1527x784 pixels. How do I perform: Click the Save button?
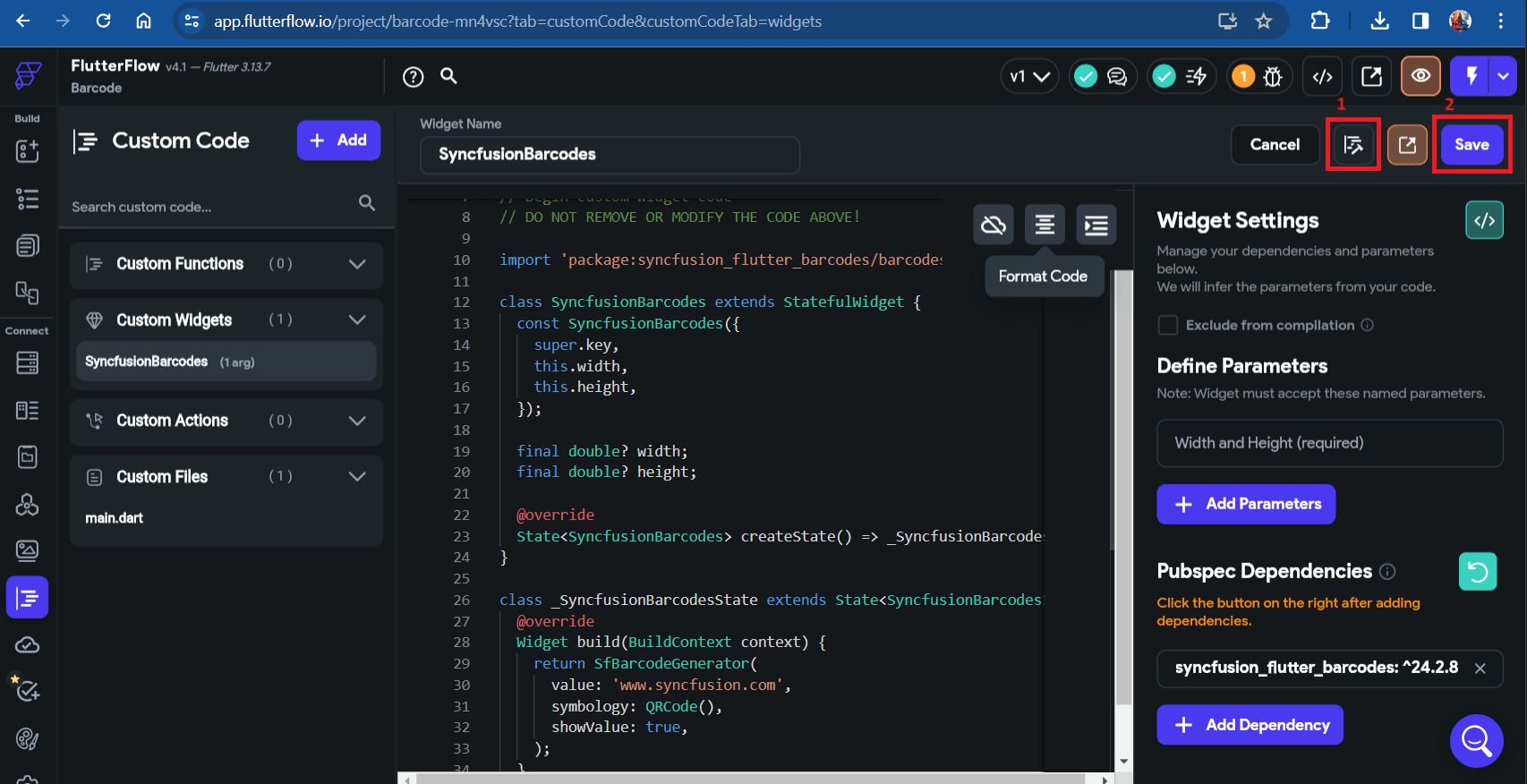pyautogui.click(x=1472, y=145)
